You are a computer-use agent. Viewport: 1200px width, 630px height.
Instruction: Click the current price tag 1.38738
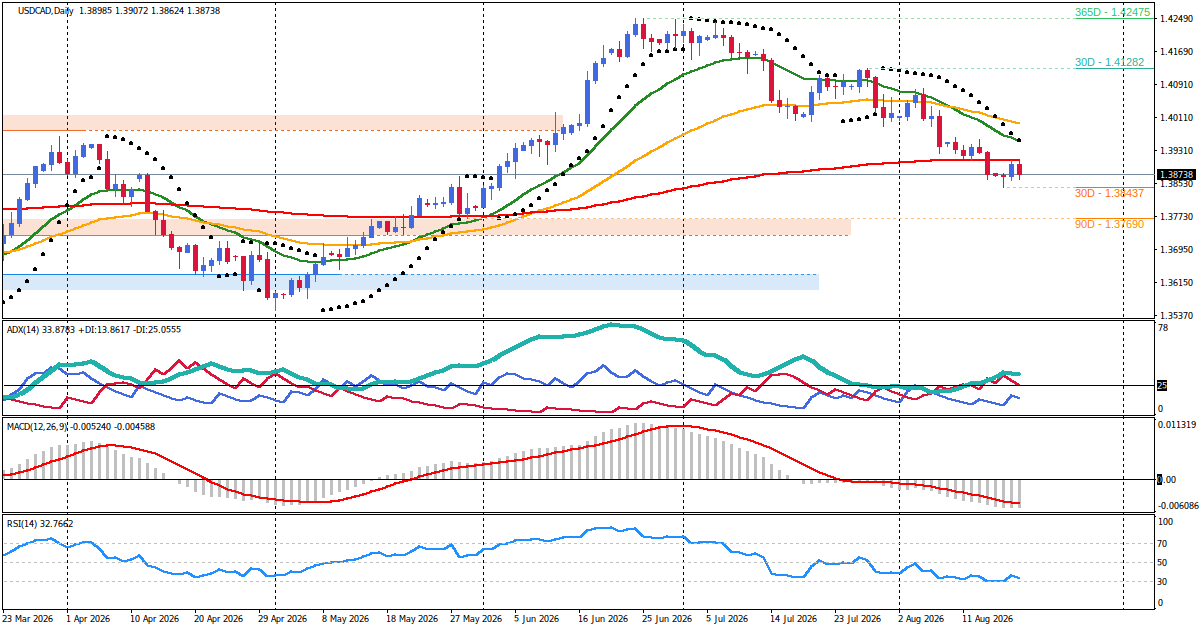[1177, 175]
